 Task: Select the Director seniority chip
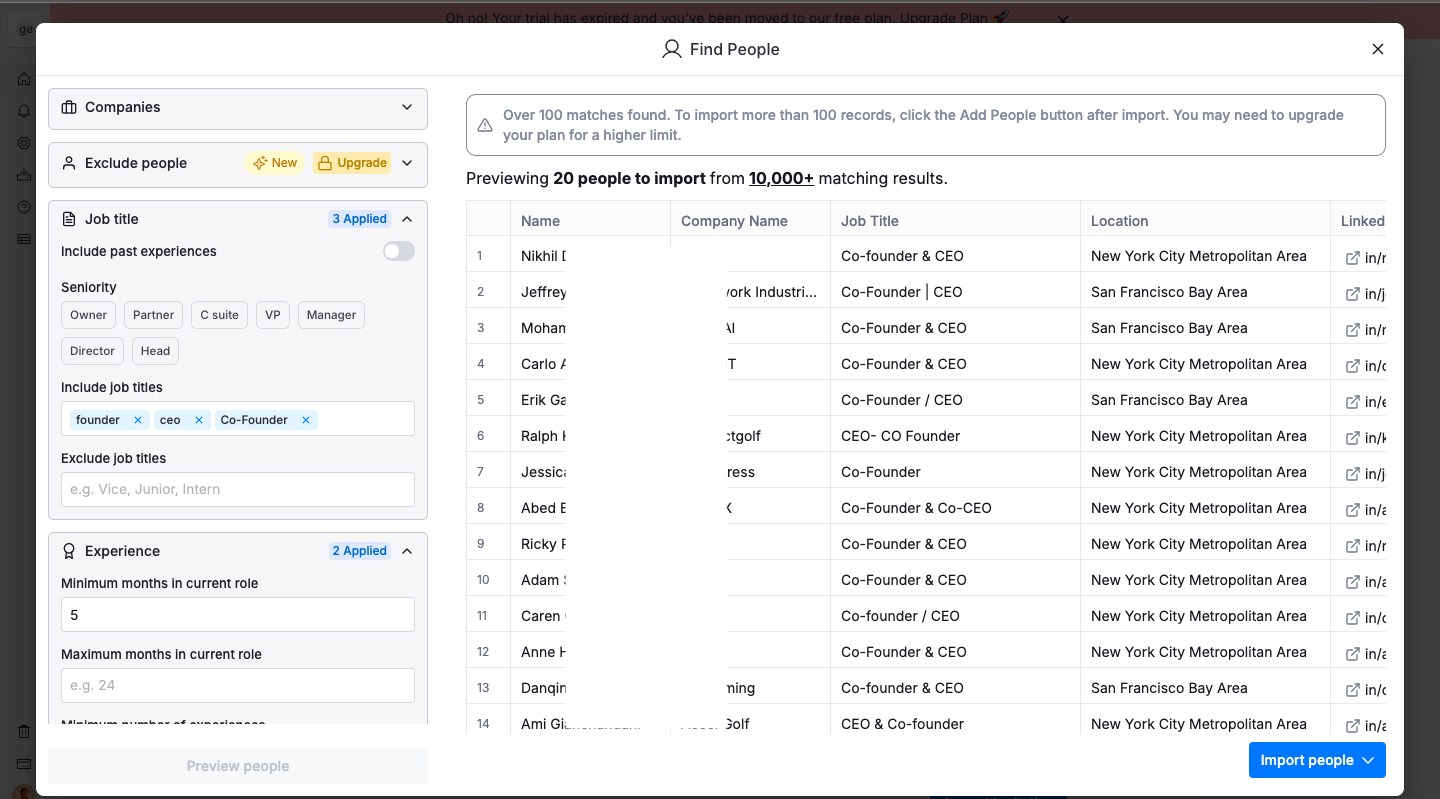[x=92, y=351]
